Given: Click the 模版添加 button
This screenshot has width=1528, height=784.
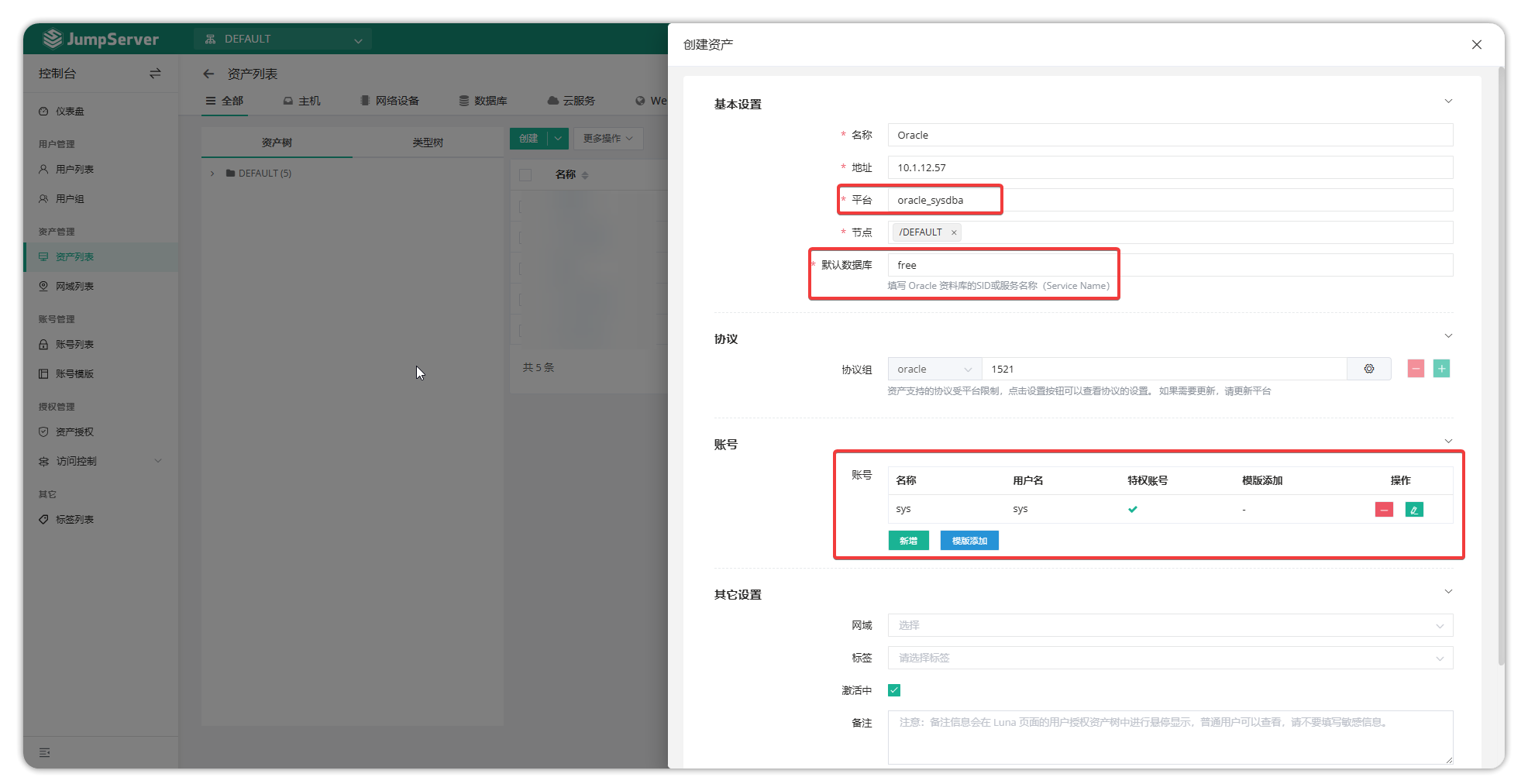Looking at the screenshot, I should [x=969, y=541].
